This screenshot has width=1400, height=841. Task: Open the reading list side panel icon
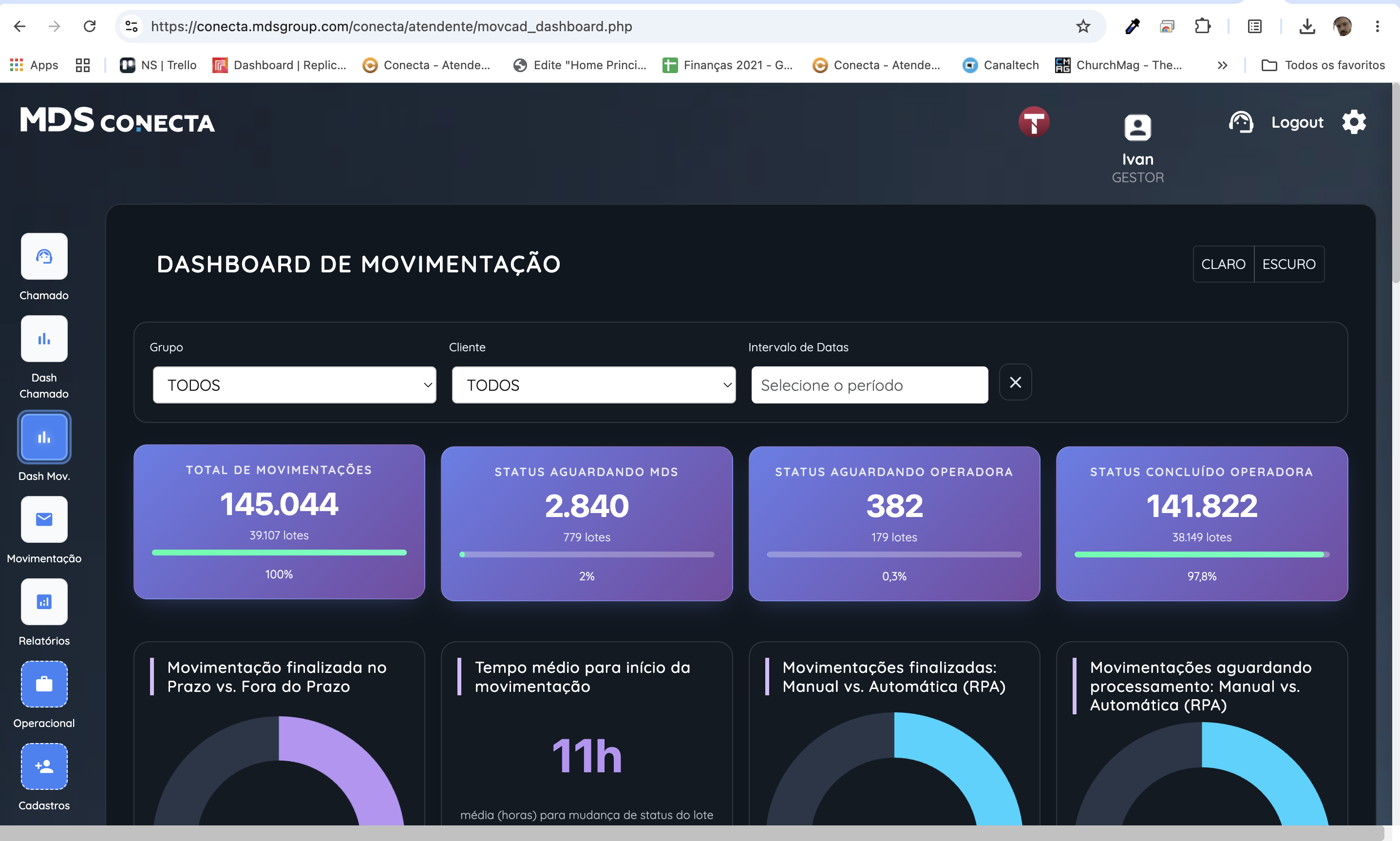point(1254,26)
